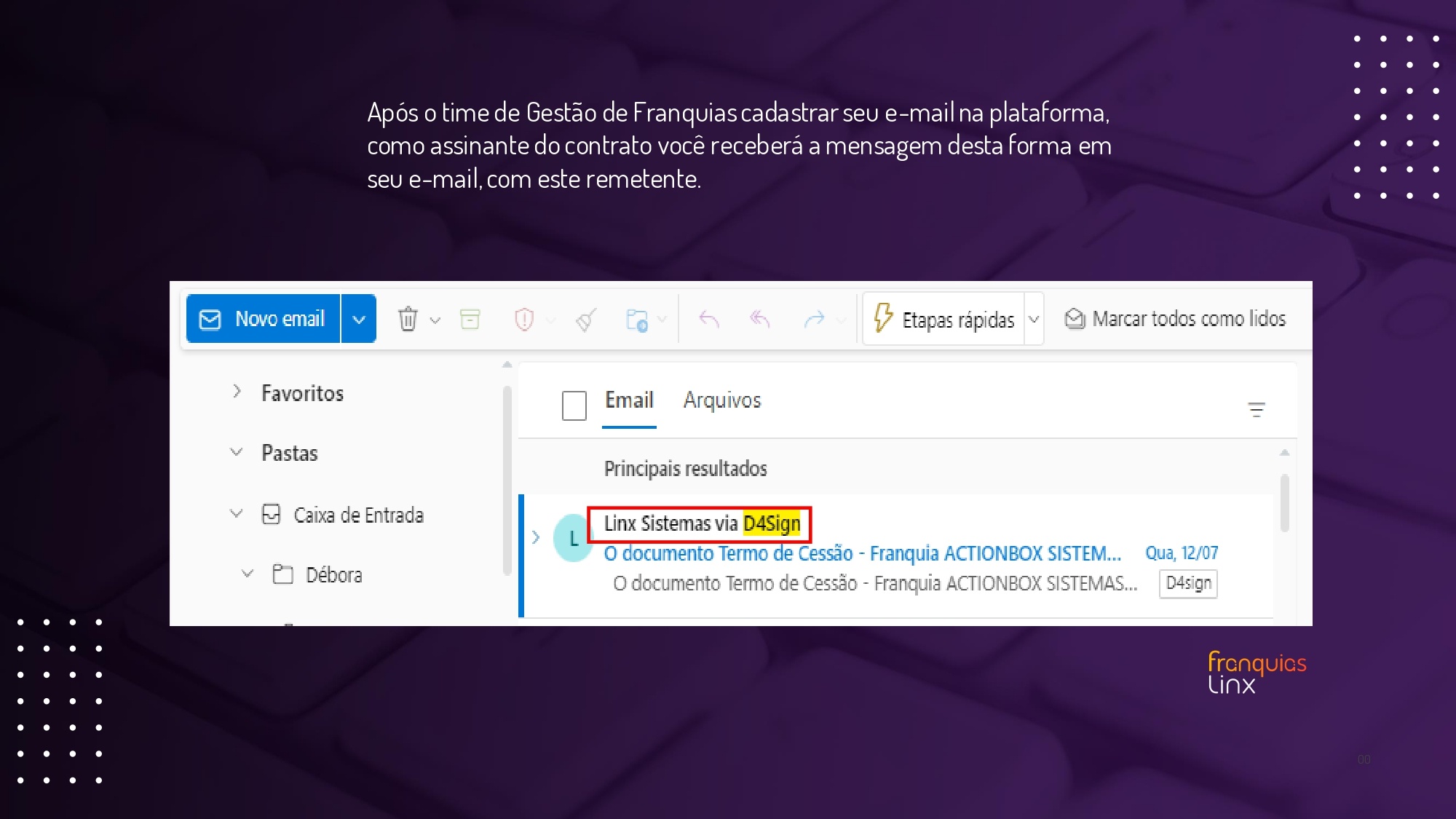Expand the Favoritos section
Viewport: 1456px width, 819px height.
[237, 392]
